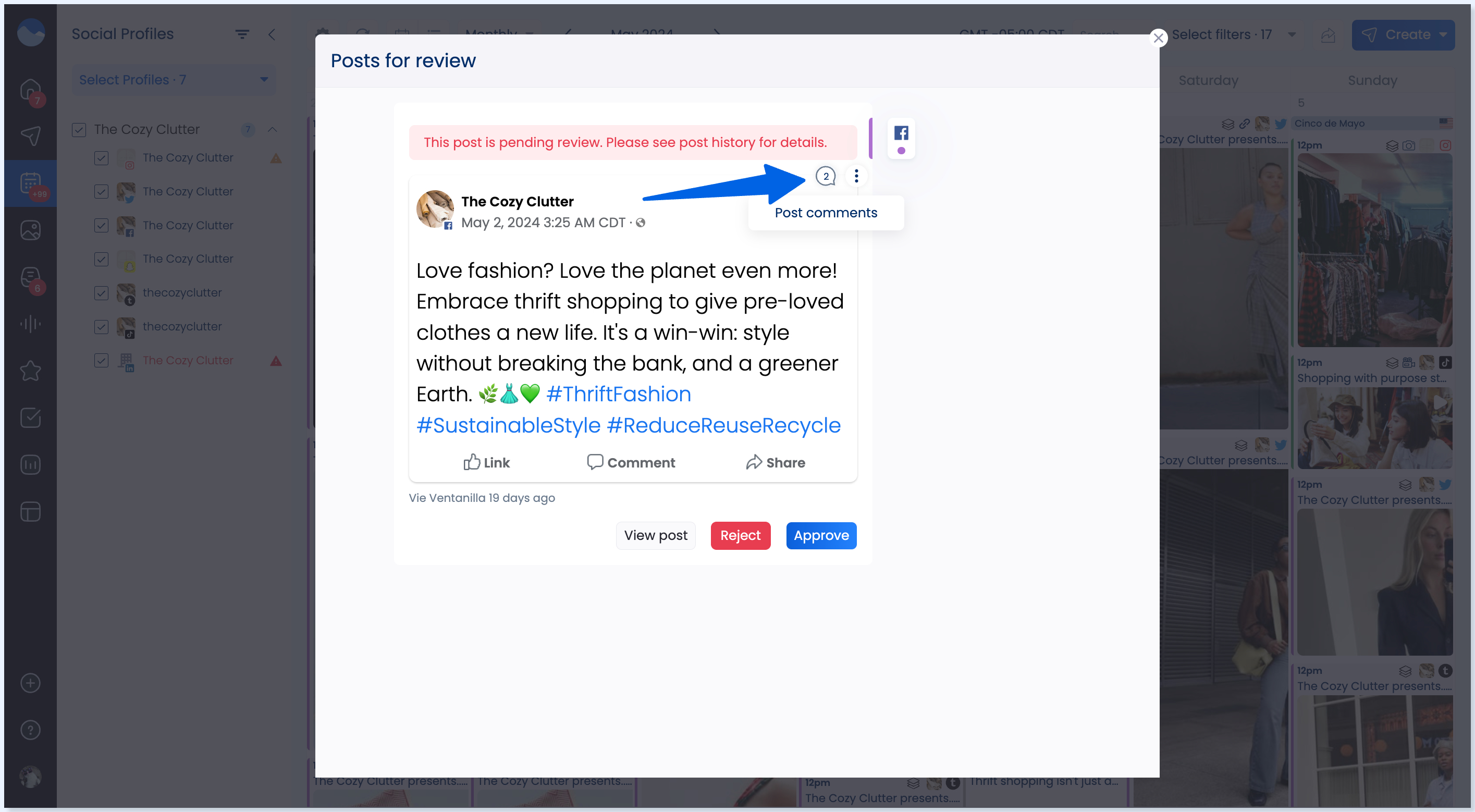Image resolution: width=1475 pixels, height=812 pixels.
Task: Expand the Select Profiles dropdown
Action: coord(174,80)
